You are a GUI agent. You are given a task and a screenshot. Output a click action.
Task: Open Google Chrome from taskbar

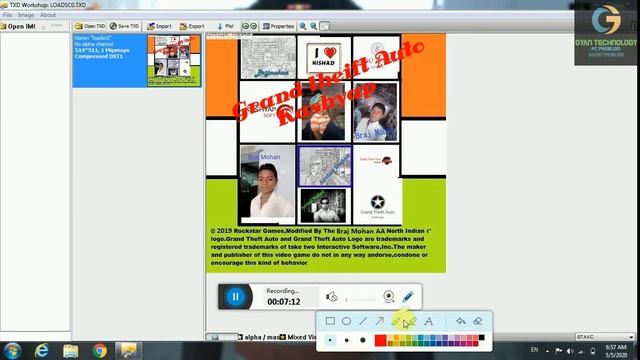coord(100,351)
